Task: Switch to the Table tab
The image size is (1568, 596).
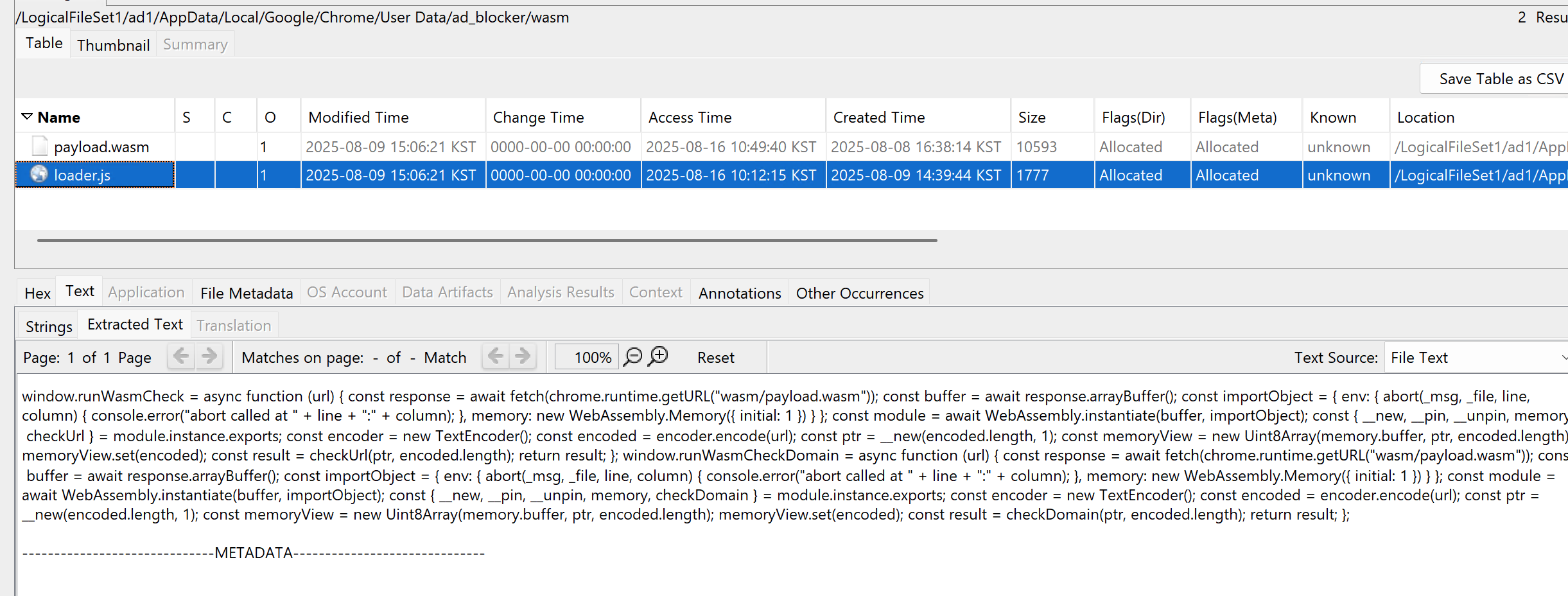Action: pos(44,43)
